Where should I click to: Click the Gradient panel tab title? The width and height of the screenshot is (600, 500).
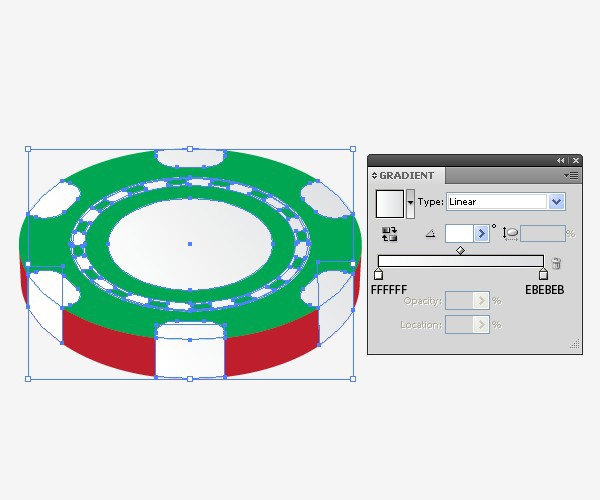click(x=406, y=176)
